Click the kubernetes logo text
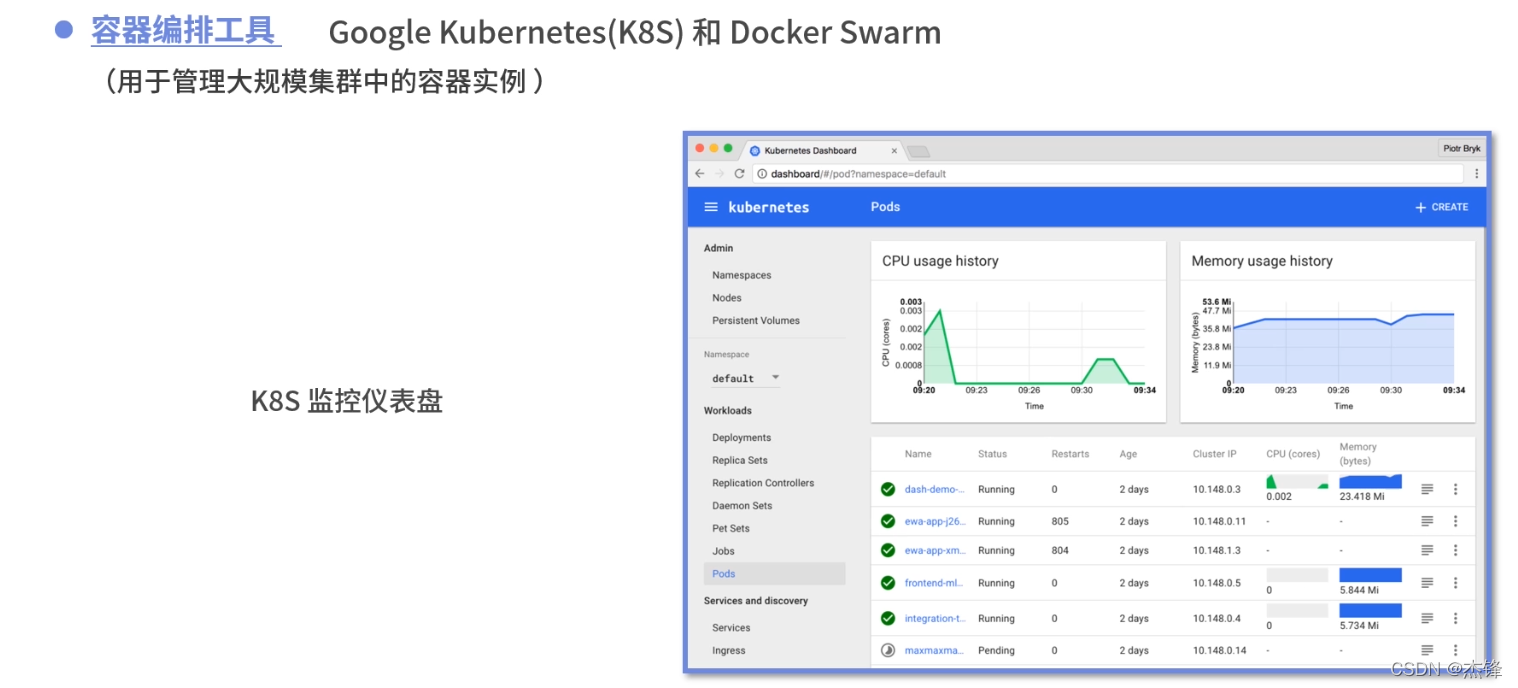The image size is (1518, 688). [768, 207]
